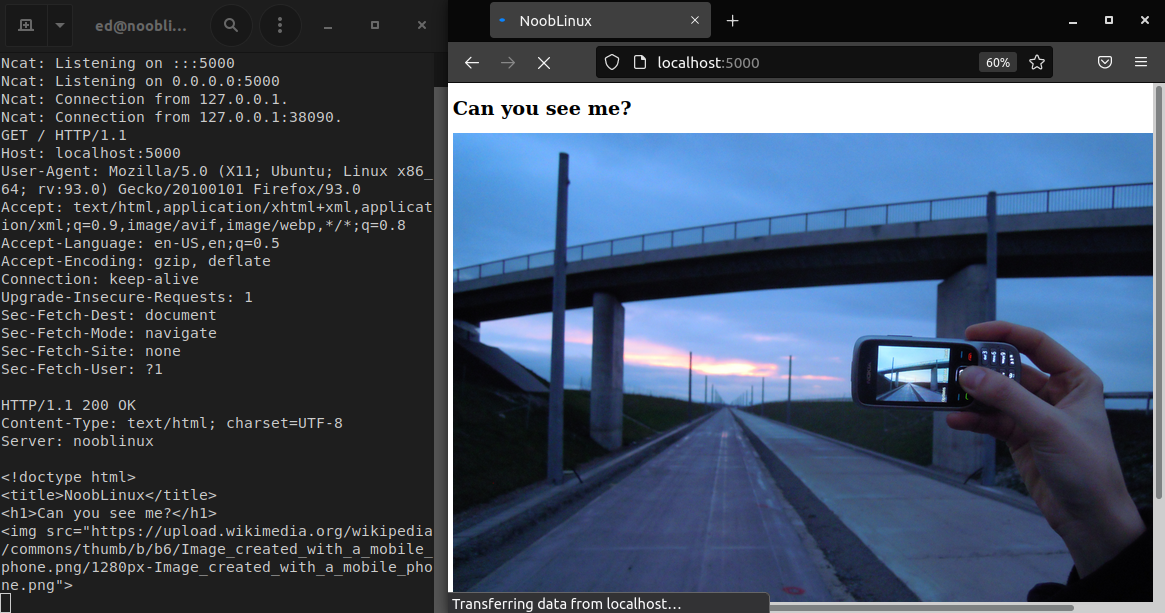The image size is (1165, 613).
Task: Open the Firefox hamburger menu
Action: [1140, 62]
